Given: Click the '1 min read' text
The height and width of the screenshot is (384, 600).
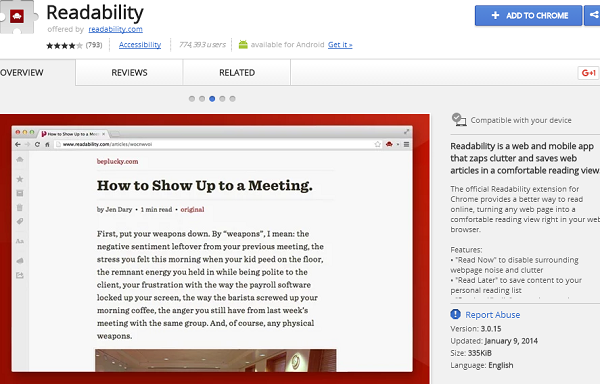Looking at the screenshot, I should [x=156, y=210].
